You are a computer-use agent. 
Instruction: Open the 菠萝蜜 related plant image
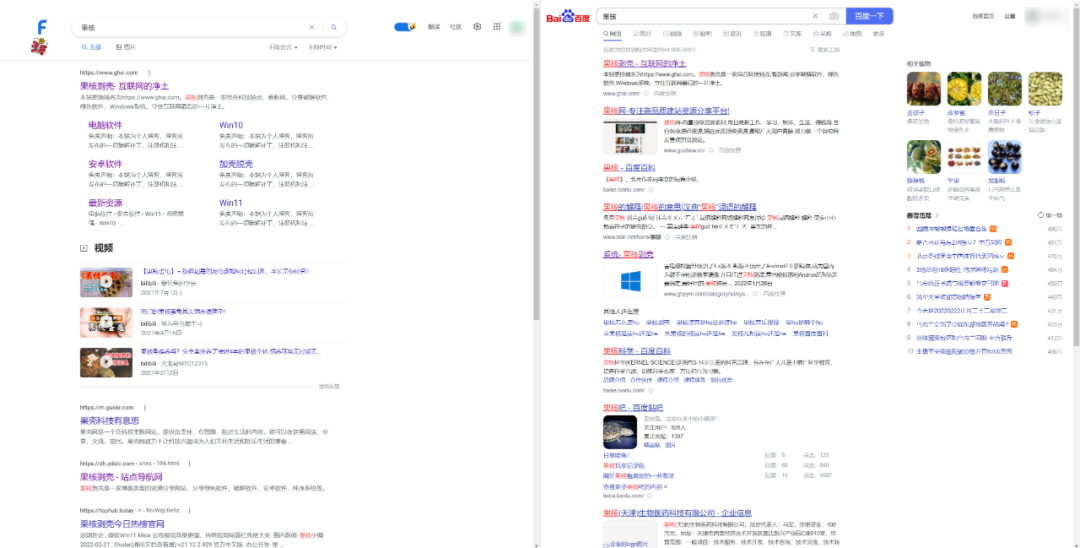[x=964, y=88]
